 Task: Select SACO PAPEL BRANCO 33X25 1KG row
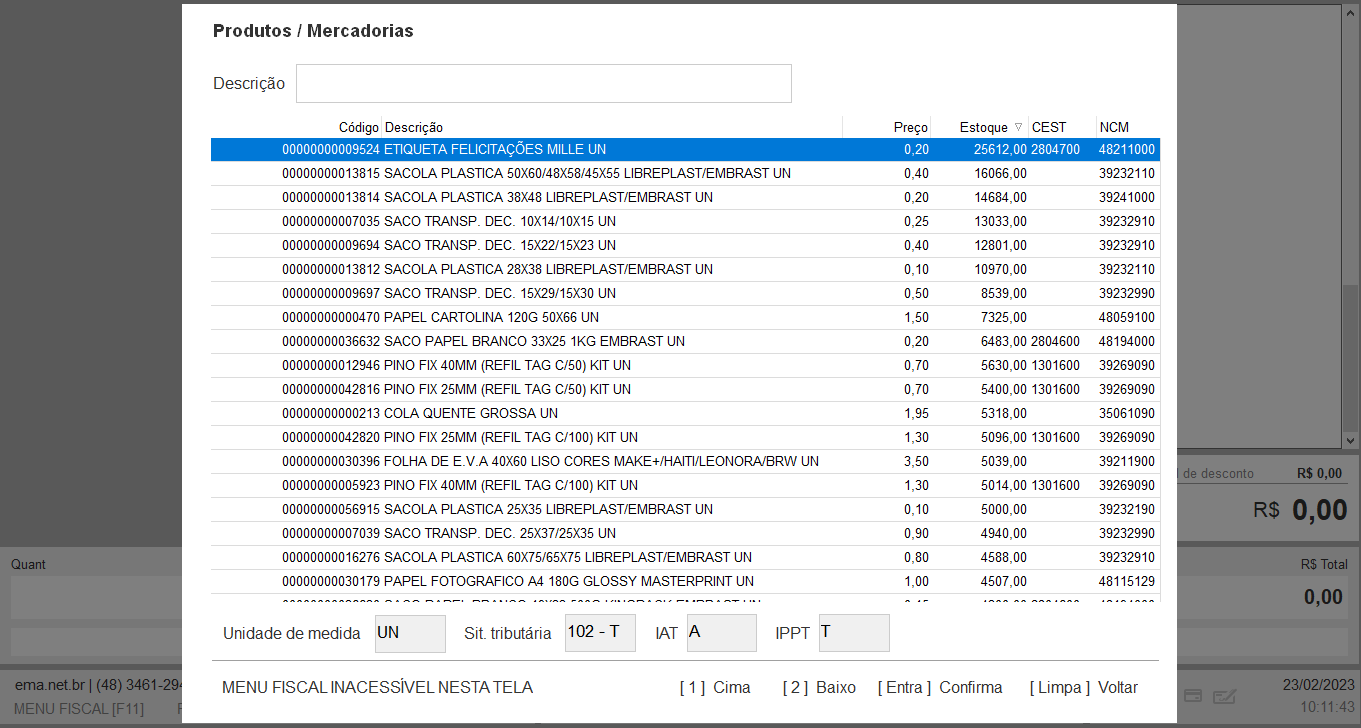(x=685, y=341)
